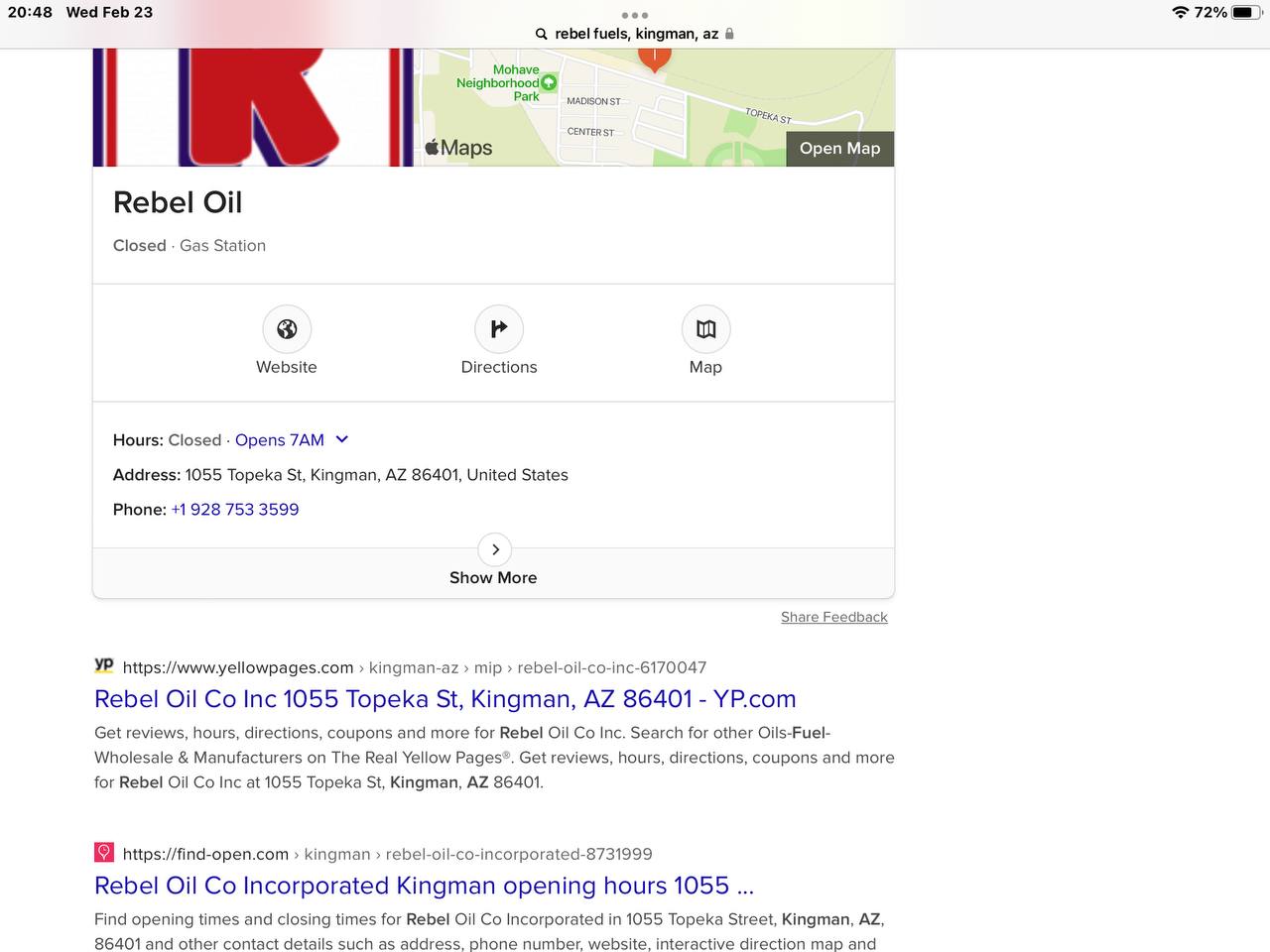Click the Rebel Oil logo image
The image size is (1270, 952).
(x=253, y=107)
